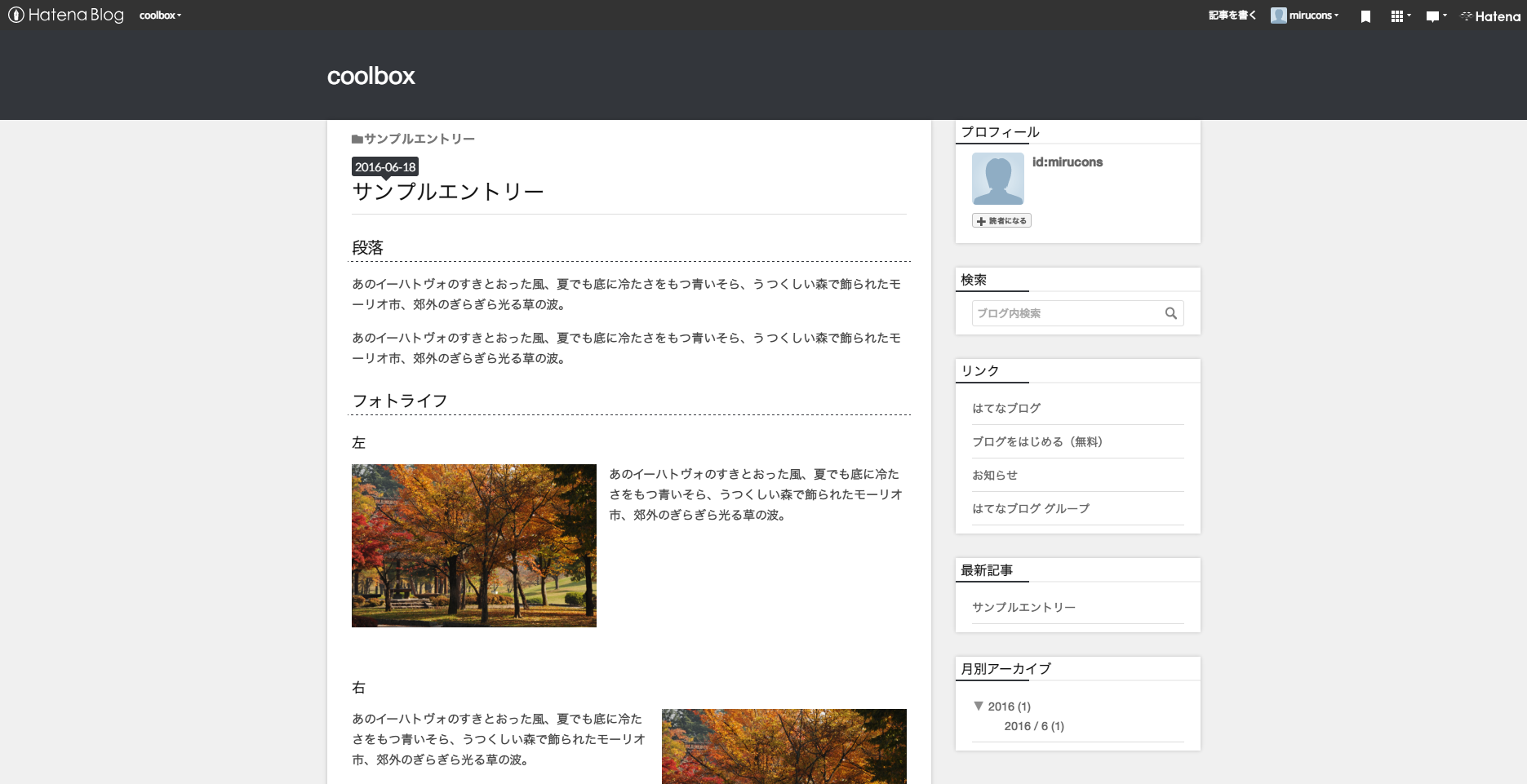1527x784 pixels.
Task: Click the bookmark icon in top bar
Action: [1365, 16]
